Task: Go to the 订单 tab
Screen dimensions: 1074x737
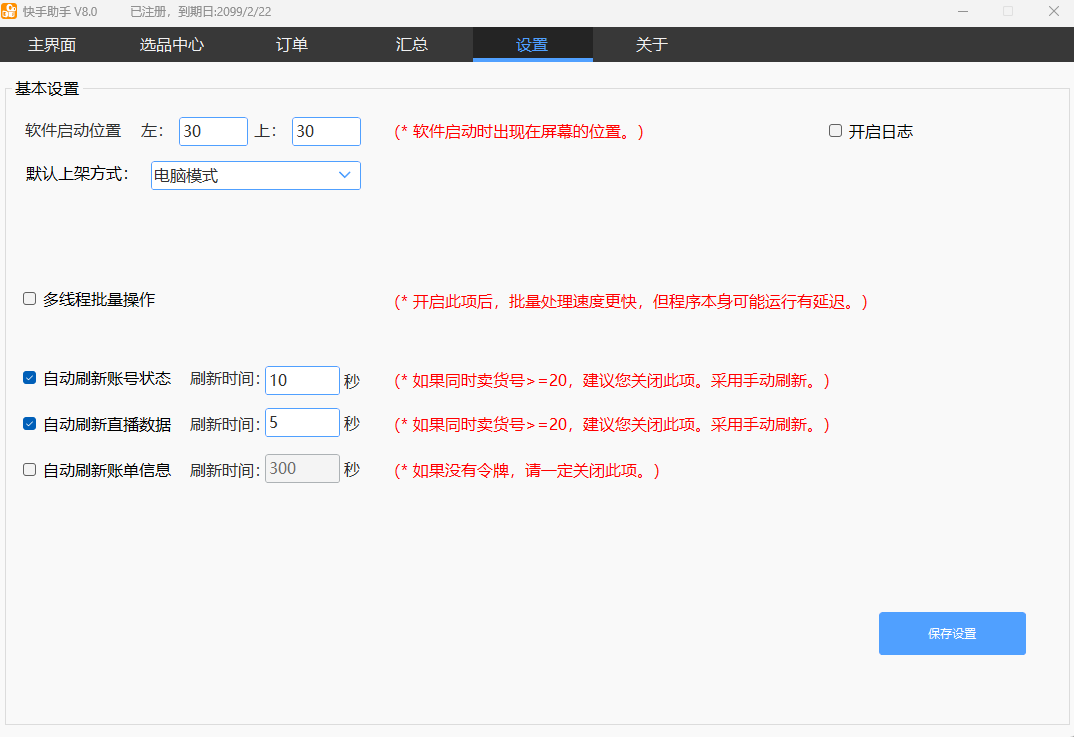Action: pos(292,45)
